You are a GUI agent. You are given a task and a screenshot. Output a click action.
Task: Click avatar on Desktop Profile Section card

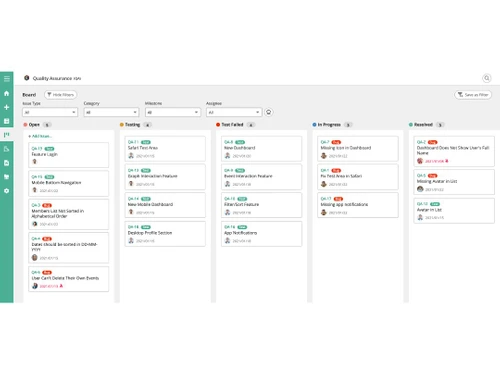pyautogui.click(x=131, y=240)
